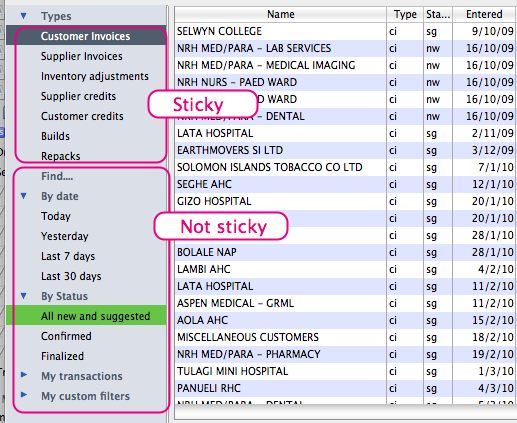
Task: Expand the My transactions group
Action: [x=23, y=375]
